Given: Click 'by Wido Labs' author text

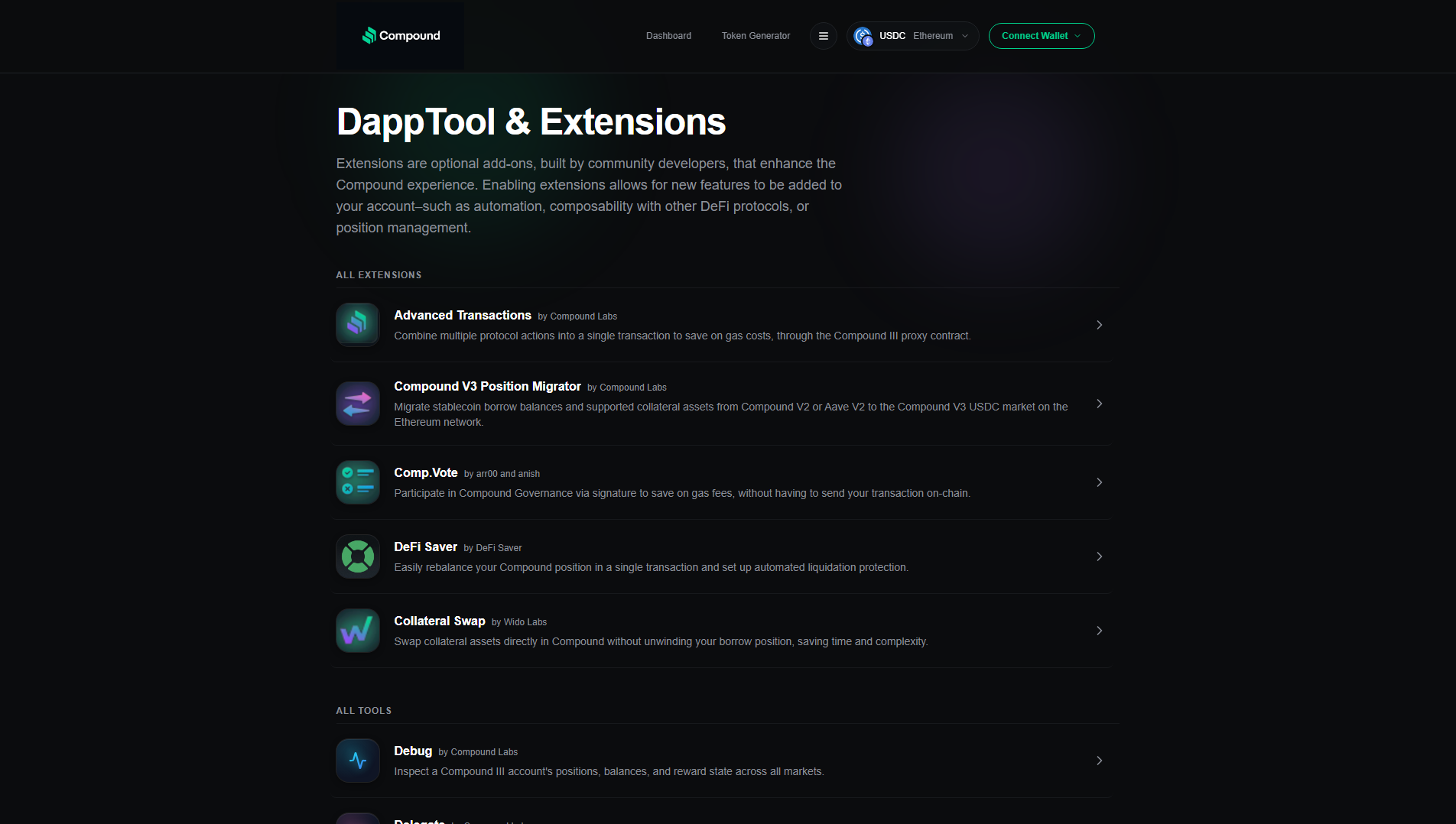Looking at the screenshot, I should click(x=519, y=622).
